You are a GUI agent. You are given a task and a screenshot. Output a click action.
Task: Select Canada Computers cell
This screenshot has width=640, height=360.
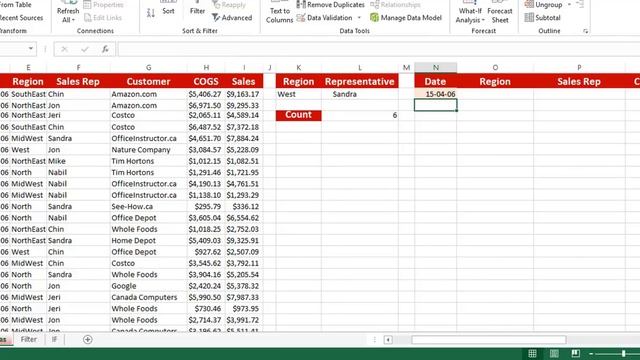coord(149,298)
